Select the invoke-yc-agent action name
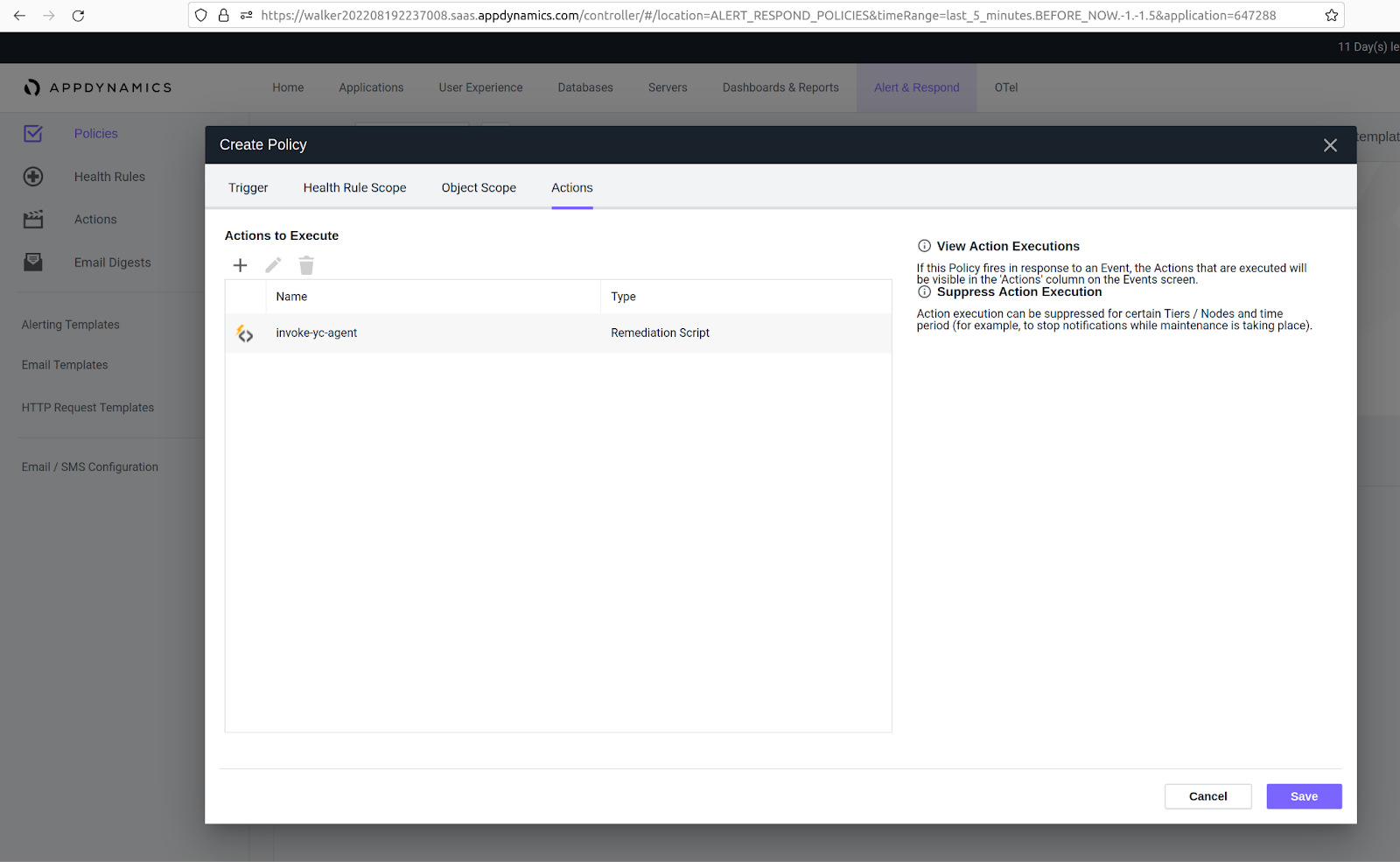 (317, 333)
